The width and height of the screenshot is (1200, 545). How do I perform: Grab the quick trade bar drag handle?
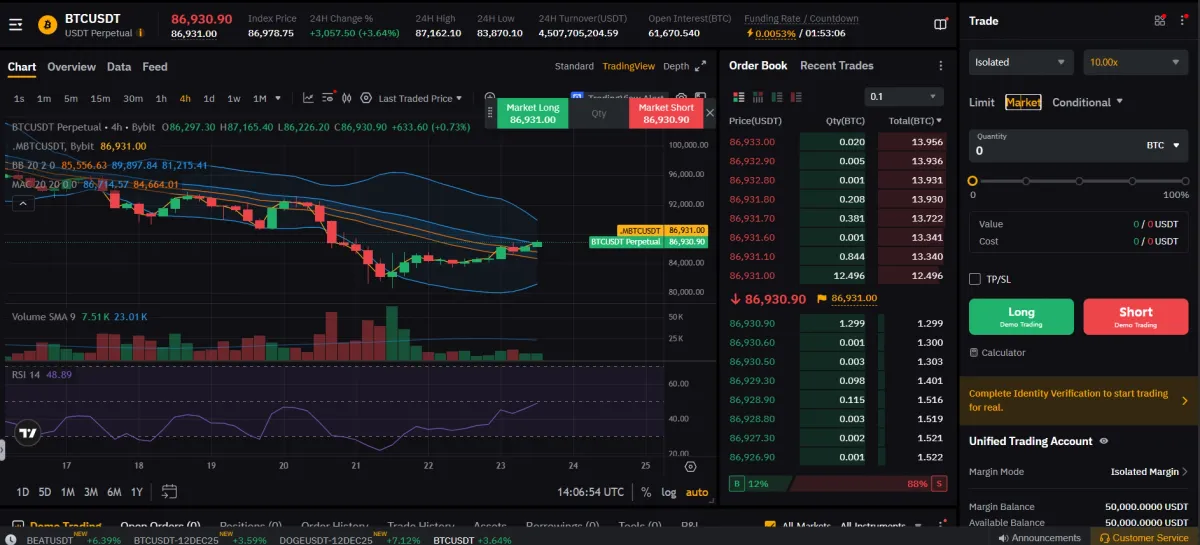(x=490, y=113)
